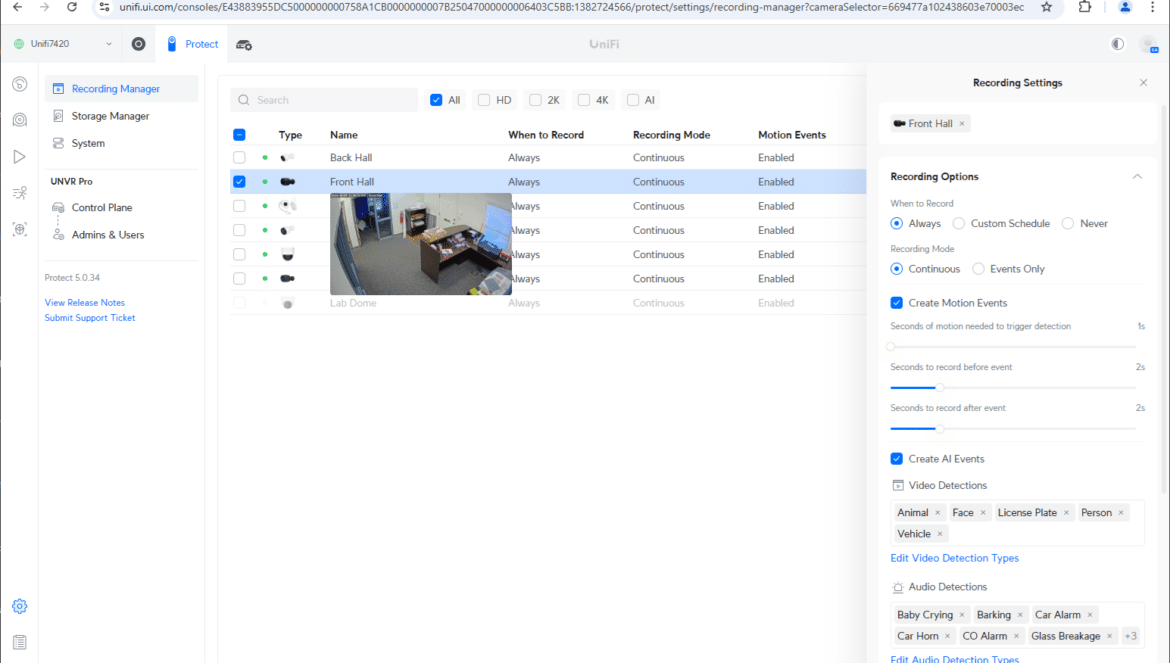Toggle the 4K filter checkbox
Image resolution: width=1170 pixels, height=663 pixels.
pyautogui.click(x=584, y=100)
